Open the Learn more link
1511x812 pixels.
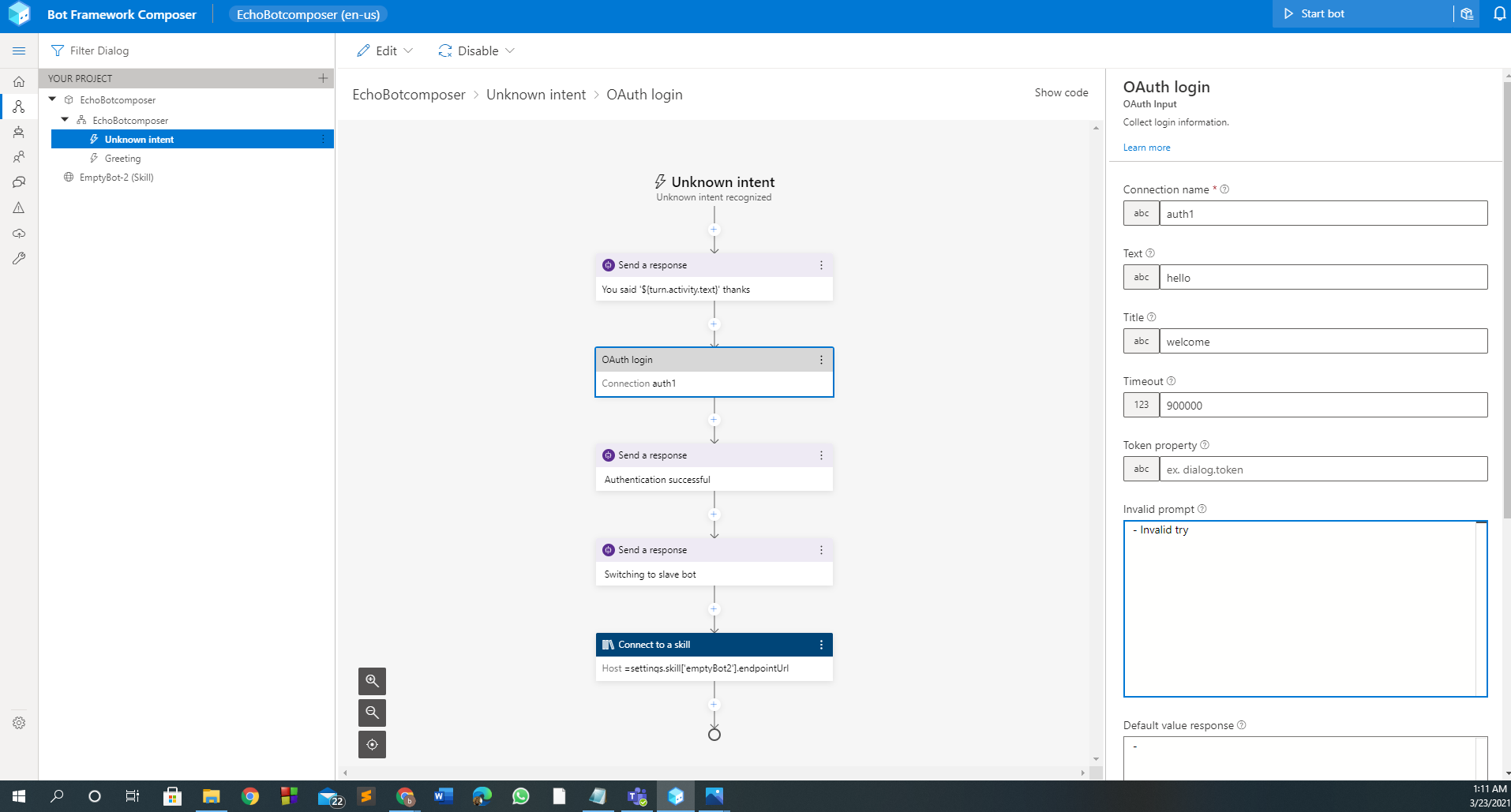click(x=1146, y=148)
